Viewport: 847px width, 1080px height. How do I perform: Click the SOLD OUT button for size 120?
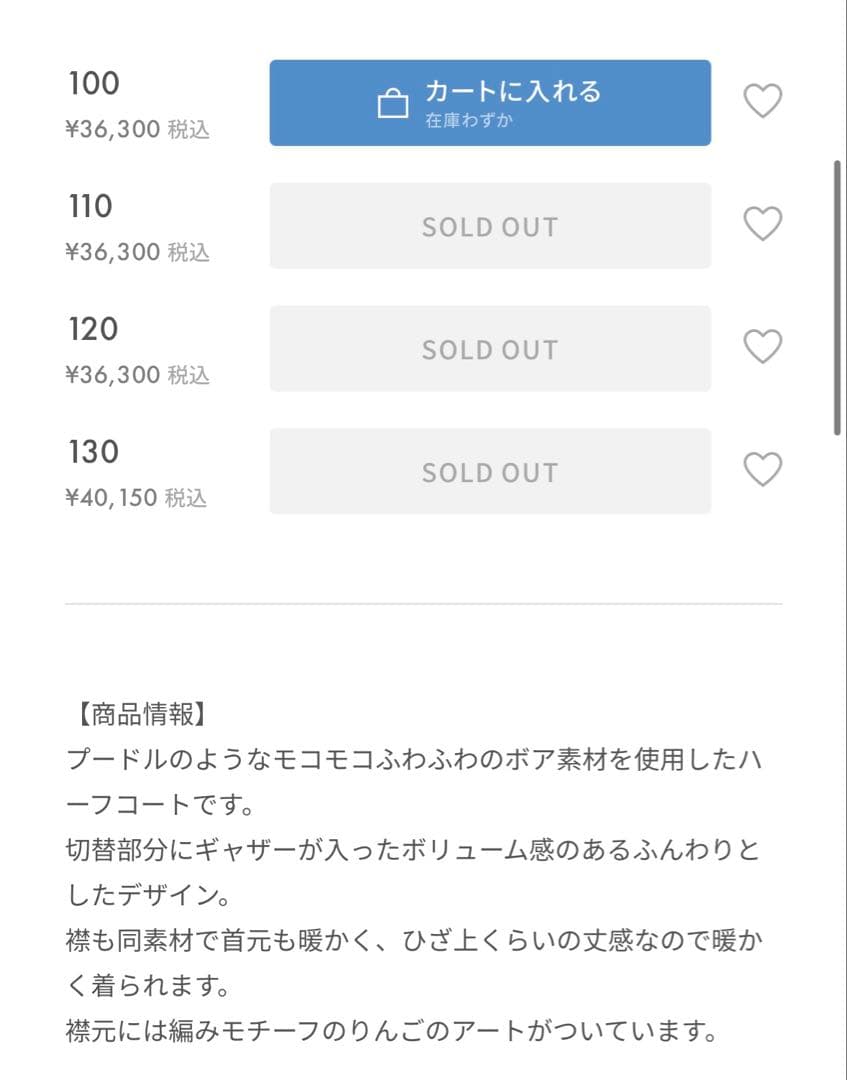pyautogui.click(x=490, y=349)
